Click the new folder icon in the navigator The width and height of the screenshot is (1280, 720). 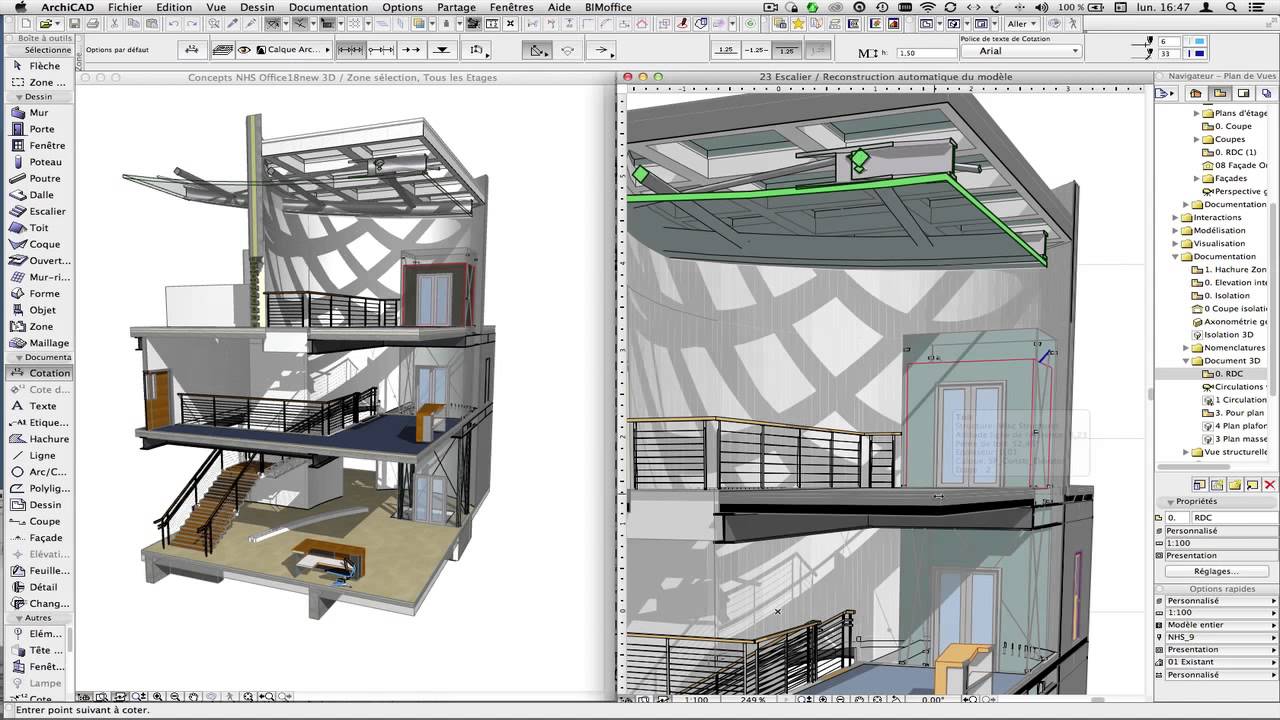(1234, 485)
